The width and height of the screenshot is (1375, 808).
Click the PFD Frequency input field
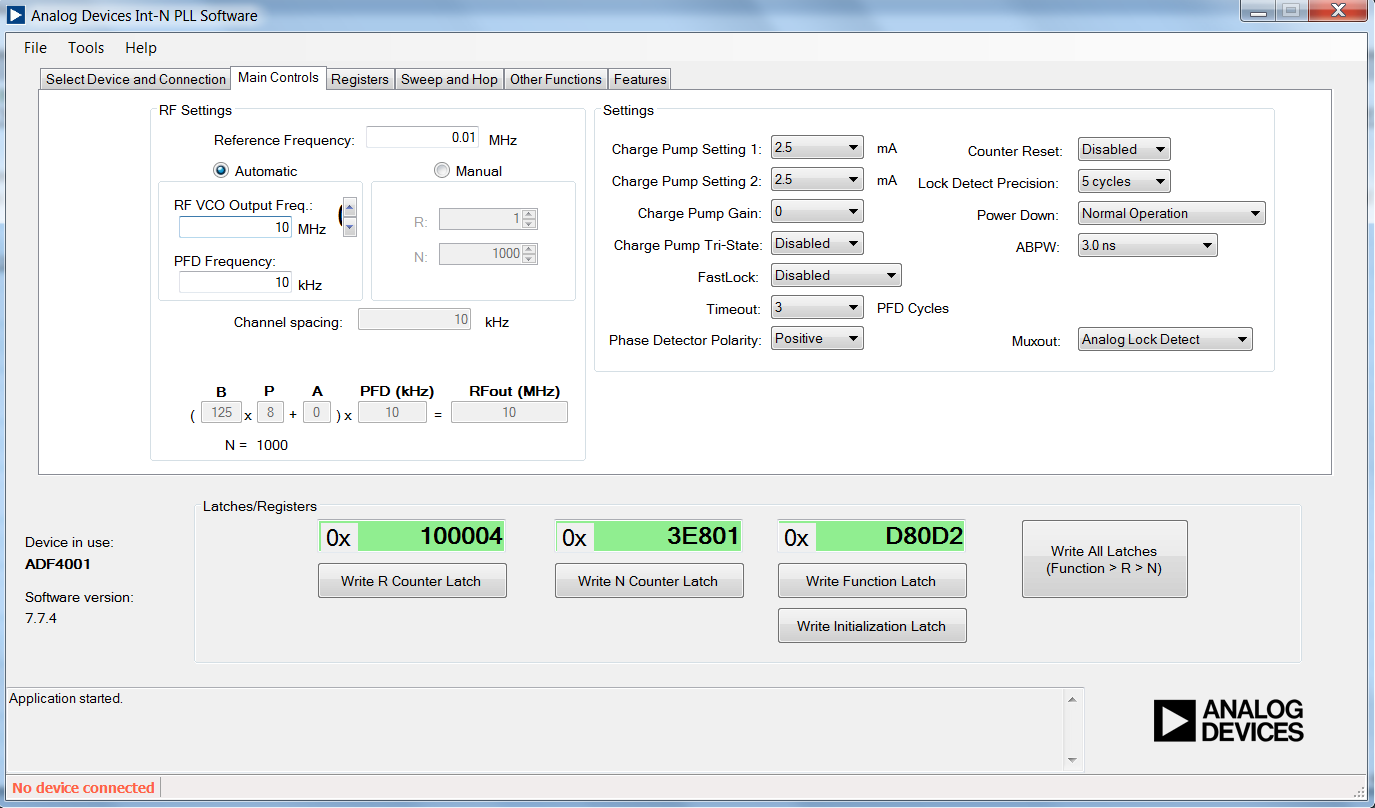click(236, 283)
